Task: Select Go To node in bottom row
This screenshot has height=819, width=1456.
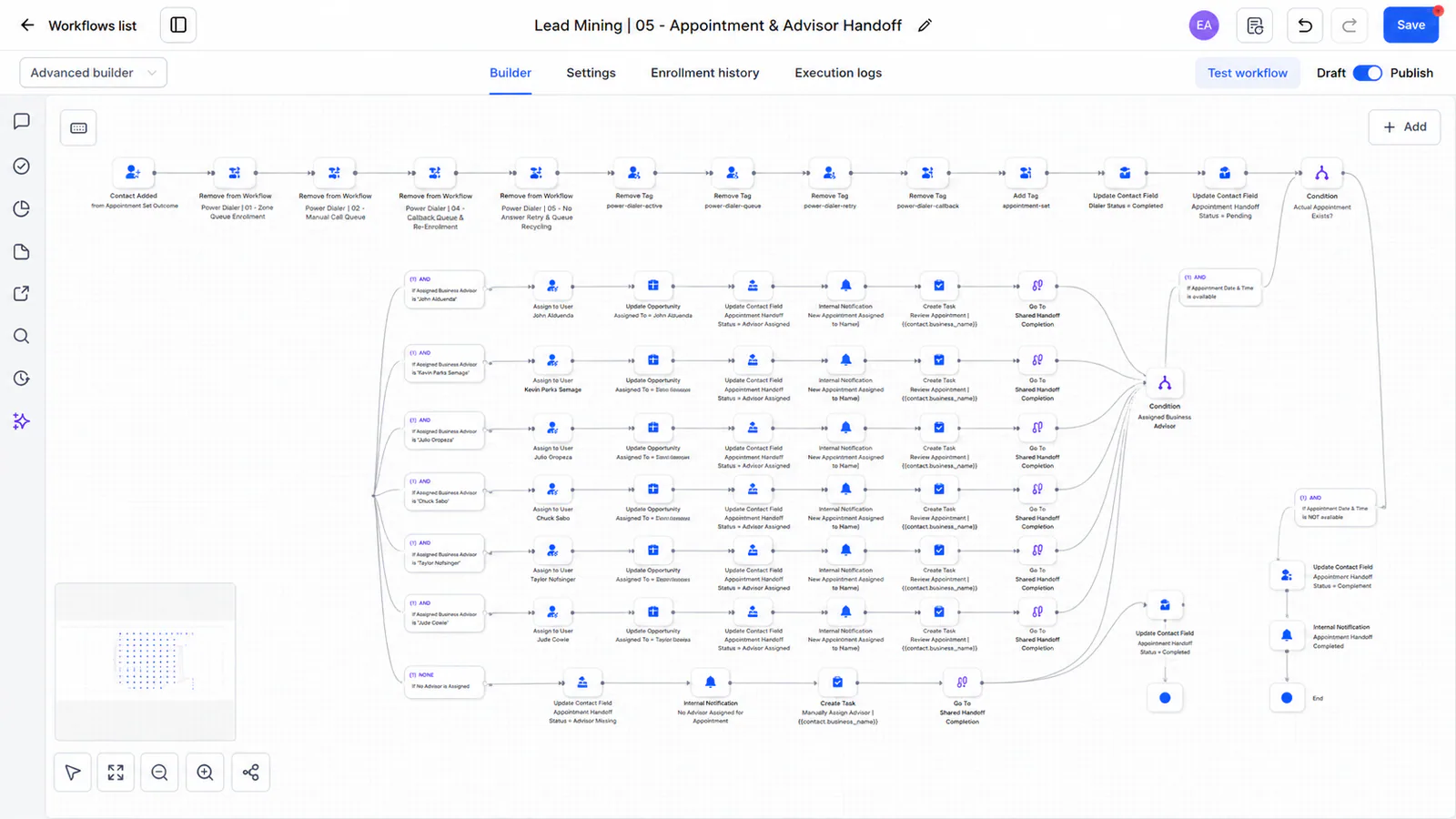Action: pos(962,682)
